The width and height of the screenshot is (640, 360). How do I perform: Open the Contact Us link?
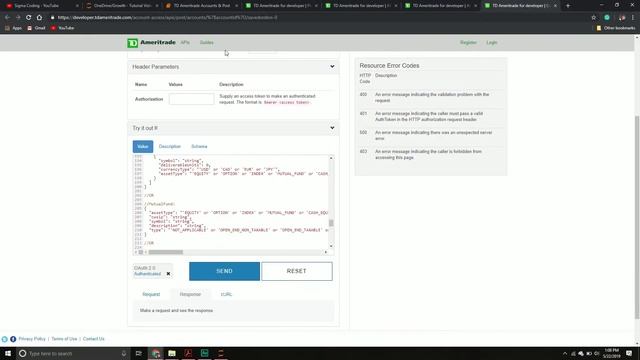coord(93,339)
